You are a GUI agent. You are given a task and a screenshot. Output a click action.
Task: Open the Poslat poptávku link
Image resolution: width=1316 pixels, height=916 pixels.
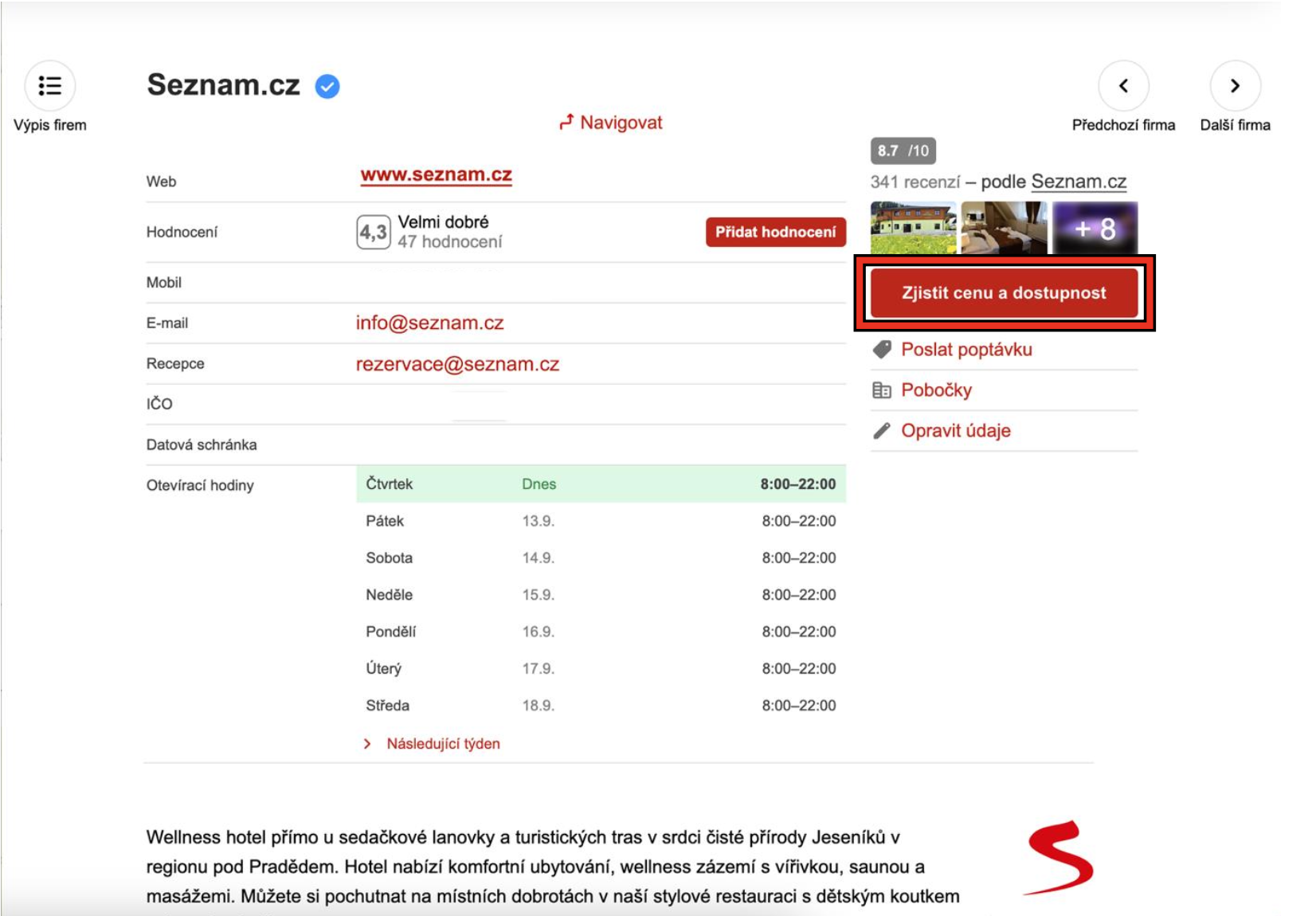[966, 350]
